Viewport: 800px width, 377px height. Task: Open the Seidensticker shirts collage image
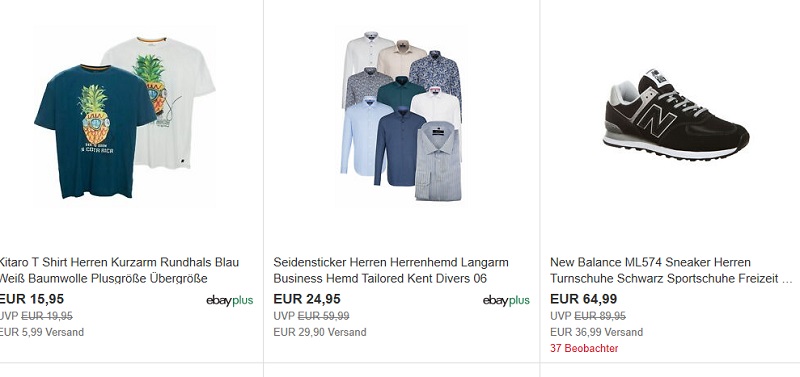coord(402,117)
